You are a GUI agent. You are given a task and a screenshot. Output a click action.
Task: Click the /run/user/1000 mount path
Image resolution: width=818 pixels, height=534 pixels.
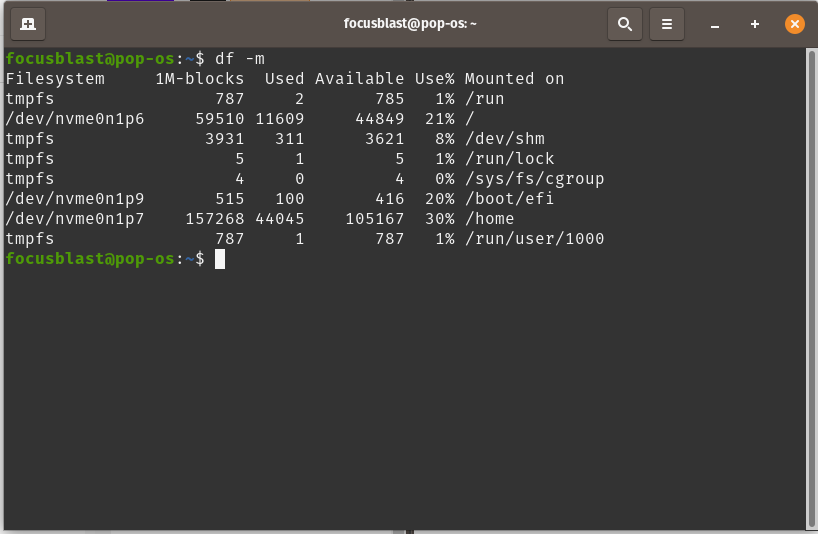pos(534,239)
